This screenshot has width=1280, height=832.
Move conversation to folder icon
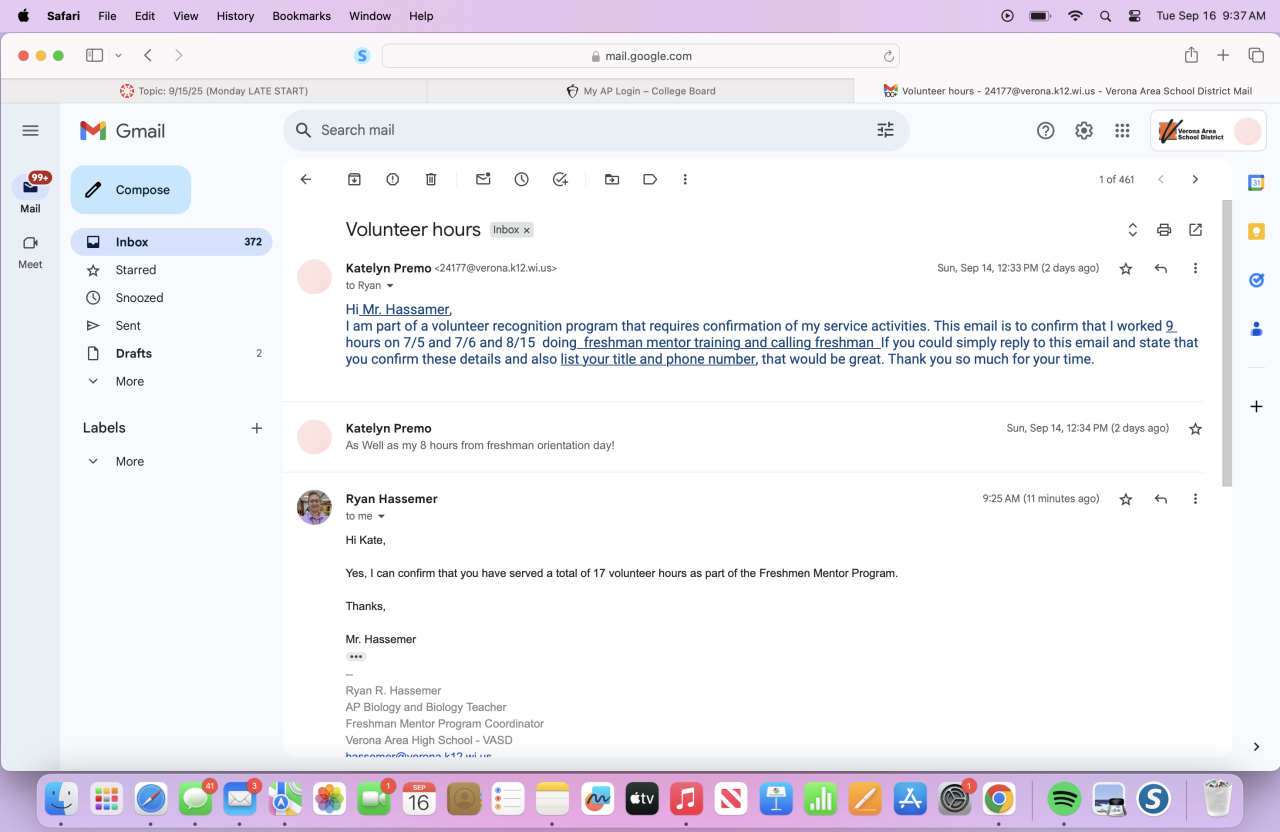point(612,179)
